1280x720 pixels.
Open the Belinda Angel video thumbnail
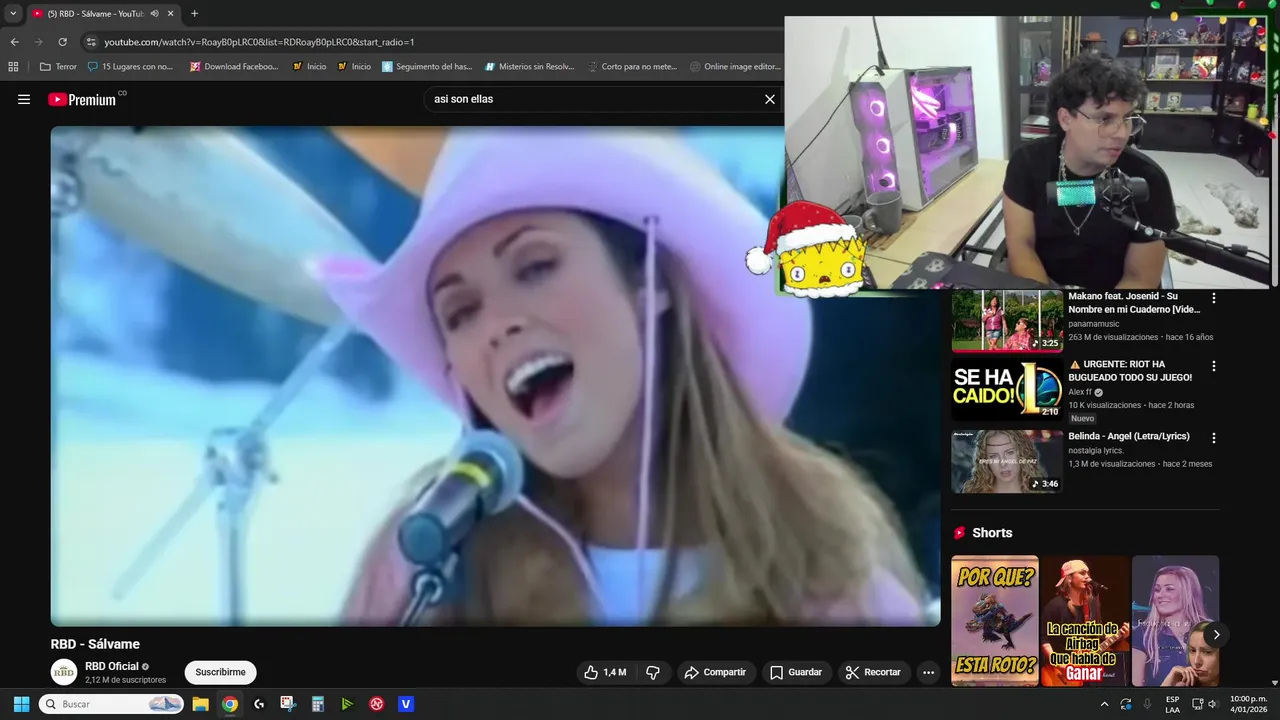point(1007,461)
